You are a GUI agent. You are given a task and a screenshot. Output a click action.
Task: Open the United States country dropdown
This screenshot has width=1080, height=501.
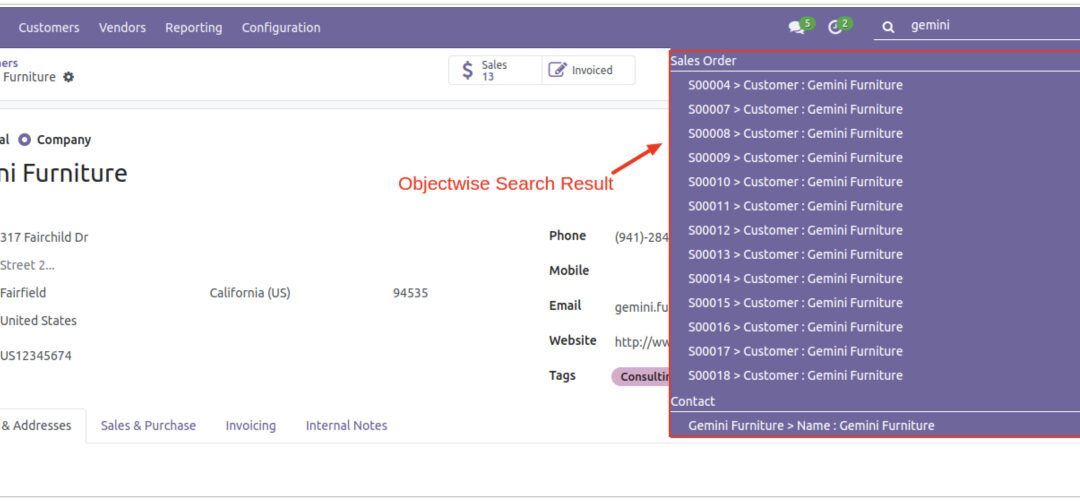point(39,320)
